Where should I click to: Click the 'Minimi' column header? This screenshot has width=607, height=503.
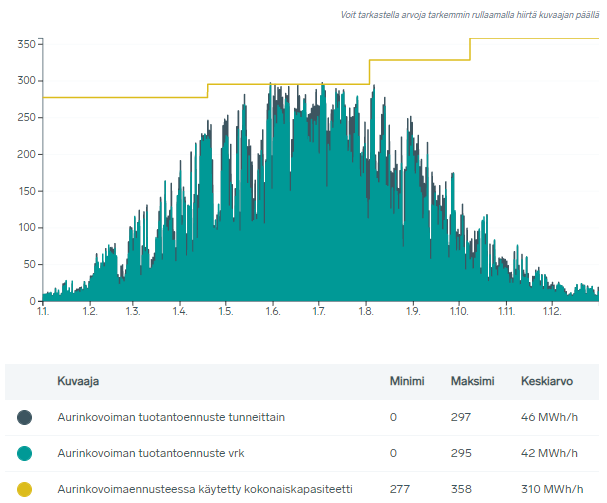click(x=407, y=381)
